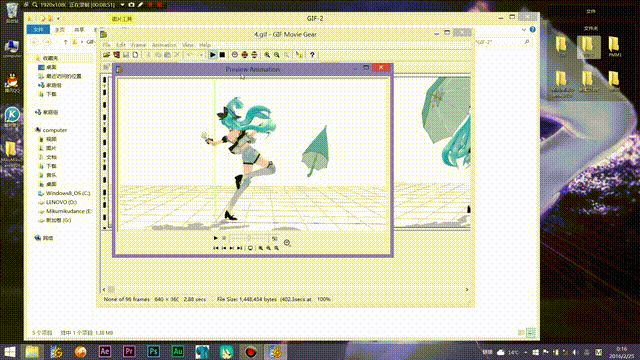Switch Explorer to details list view
Screen dimensions: 640x360
tap(521, 333)
